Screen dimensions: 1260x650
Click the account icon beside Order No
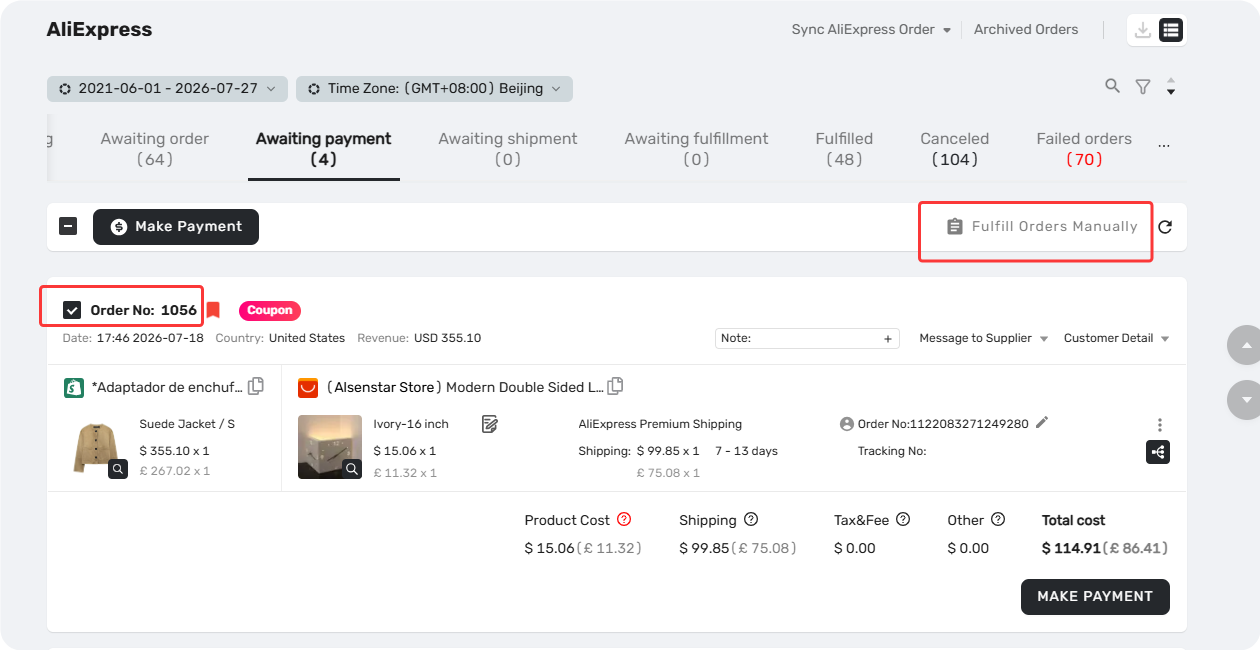tap(847, 424)
